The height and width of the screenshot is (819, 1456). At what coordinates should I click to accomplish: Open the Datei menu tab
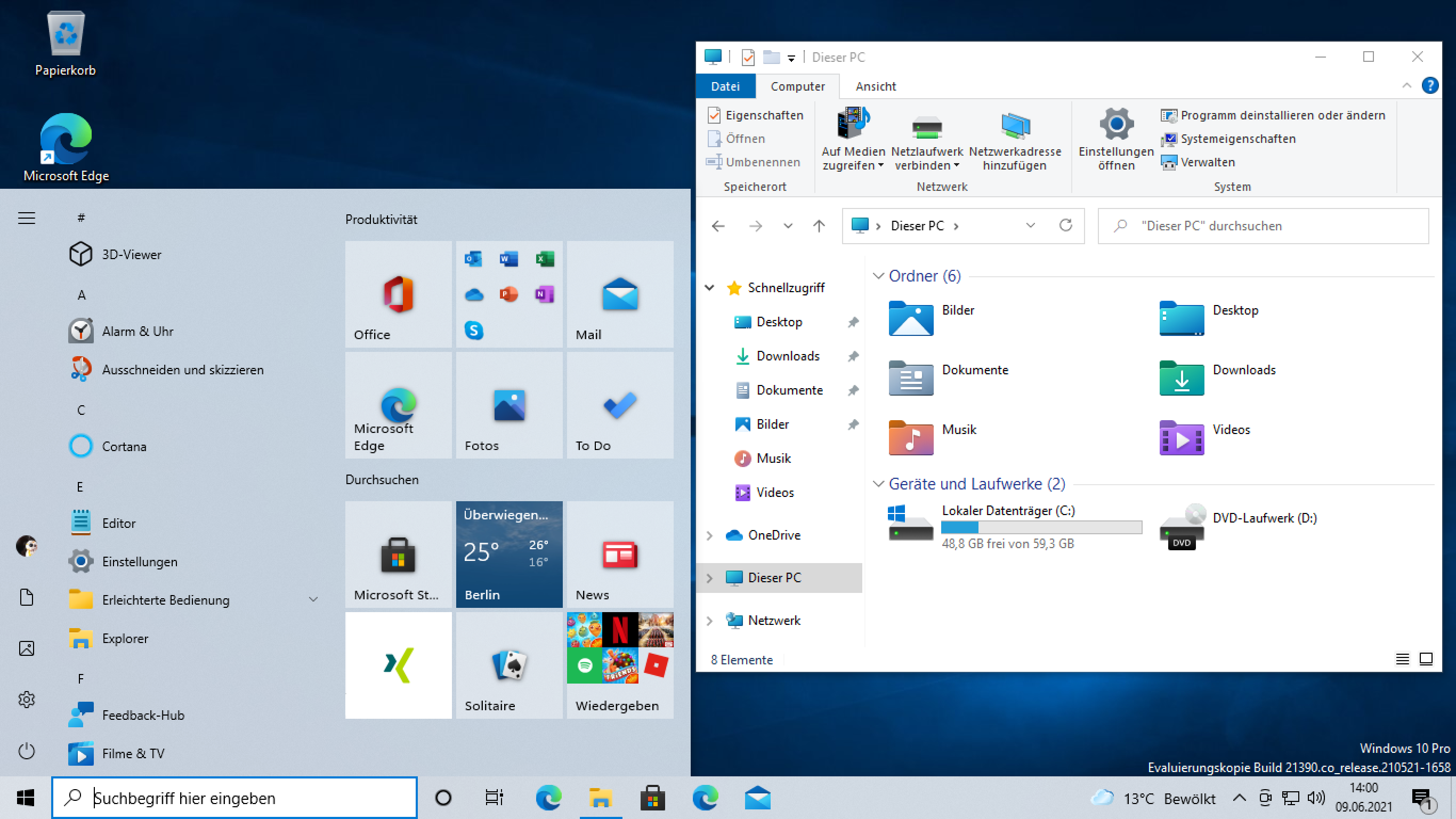(x=725, y=86)
